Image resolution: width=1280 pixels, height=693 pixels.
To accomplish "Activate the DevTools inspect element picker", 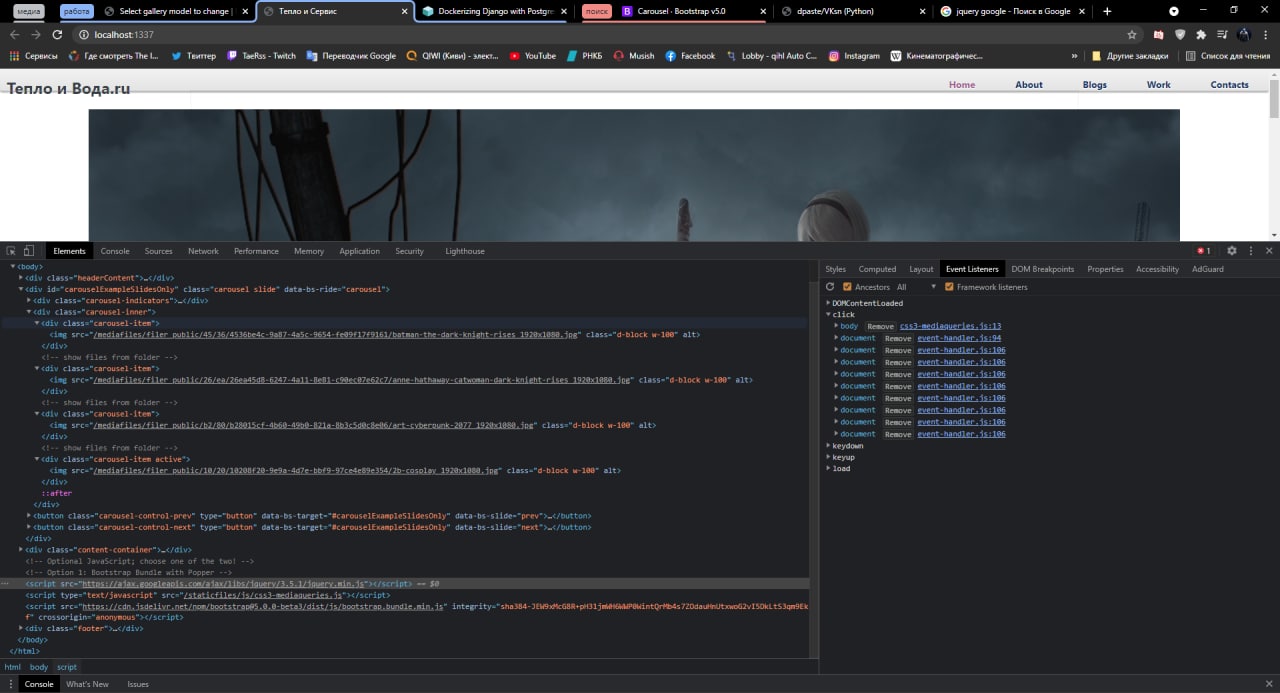I will pos(11,251).
